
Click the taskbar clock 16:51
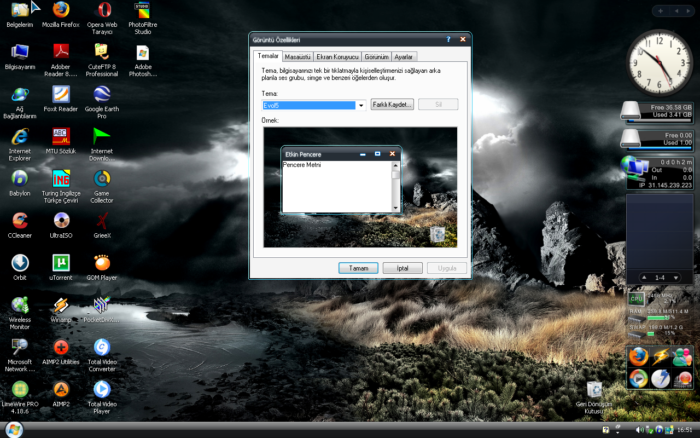[685, 430]
